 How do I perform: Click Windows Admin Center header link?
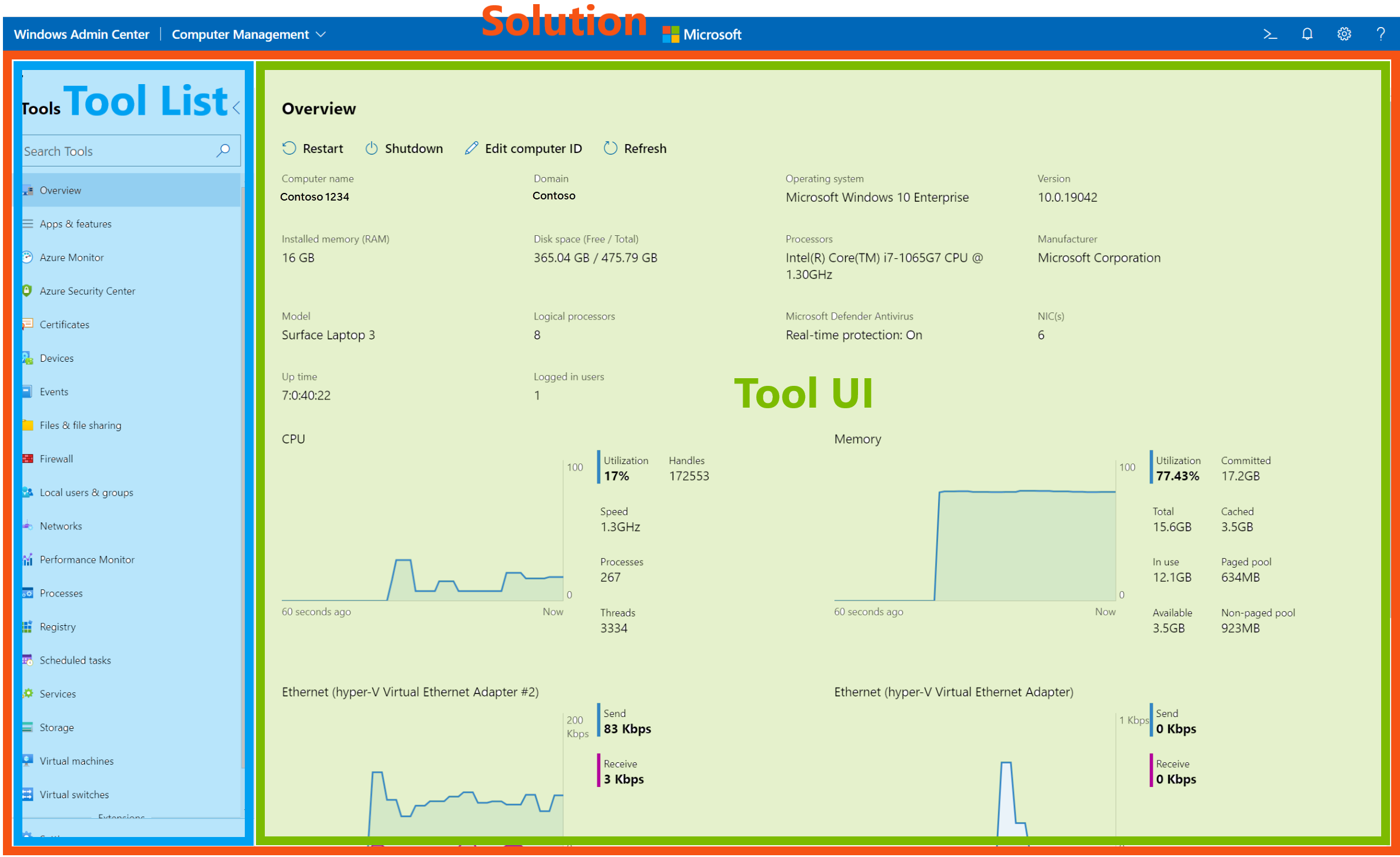(80, 34)
